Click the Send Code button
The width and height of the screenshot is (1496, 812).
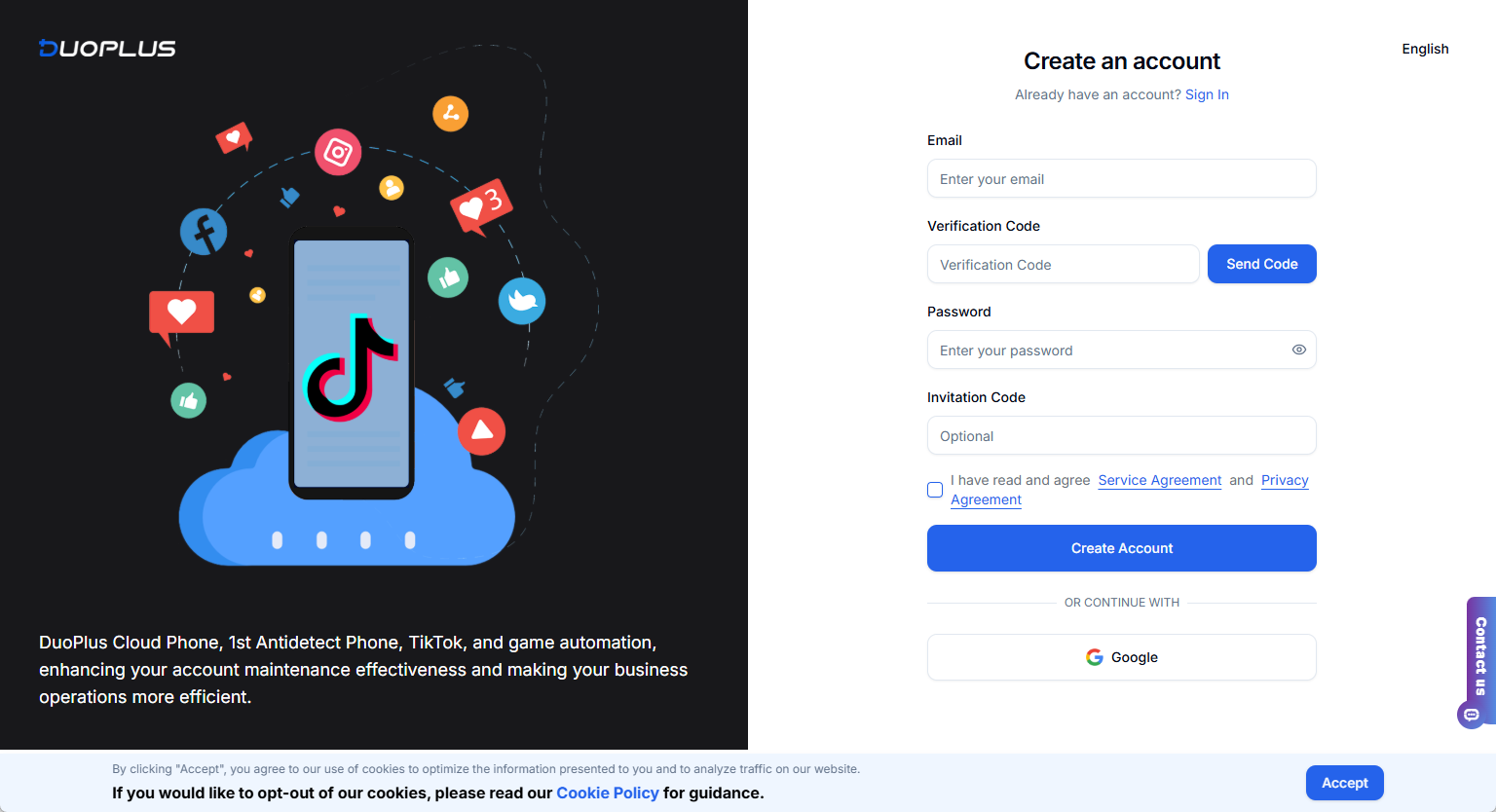pos(1261,264)
